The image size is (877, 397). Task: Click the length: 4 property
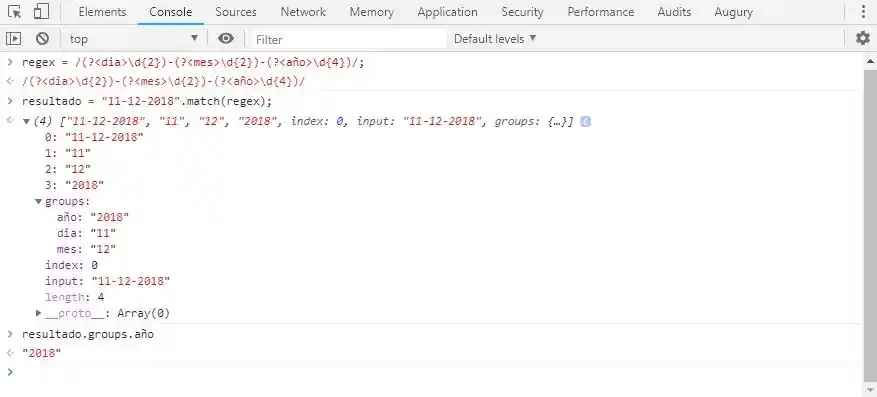(x=74, y=297)
